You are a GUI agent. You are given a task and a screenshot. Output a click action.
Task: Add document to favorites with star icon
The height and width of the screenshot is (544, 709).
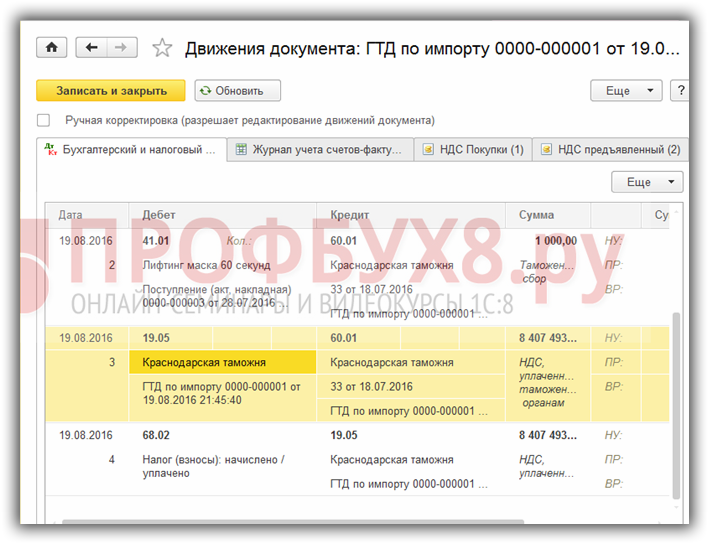pos(162,48)
